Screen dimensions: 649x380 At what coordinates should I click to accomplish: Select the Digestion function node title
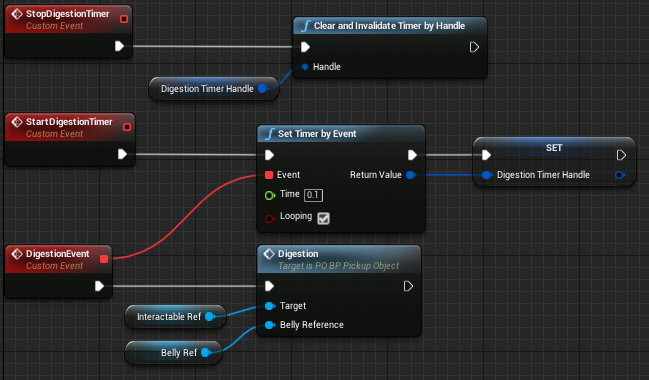298,254
